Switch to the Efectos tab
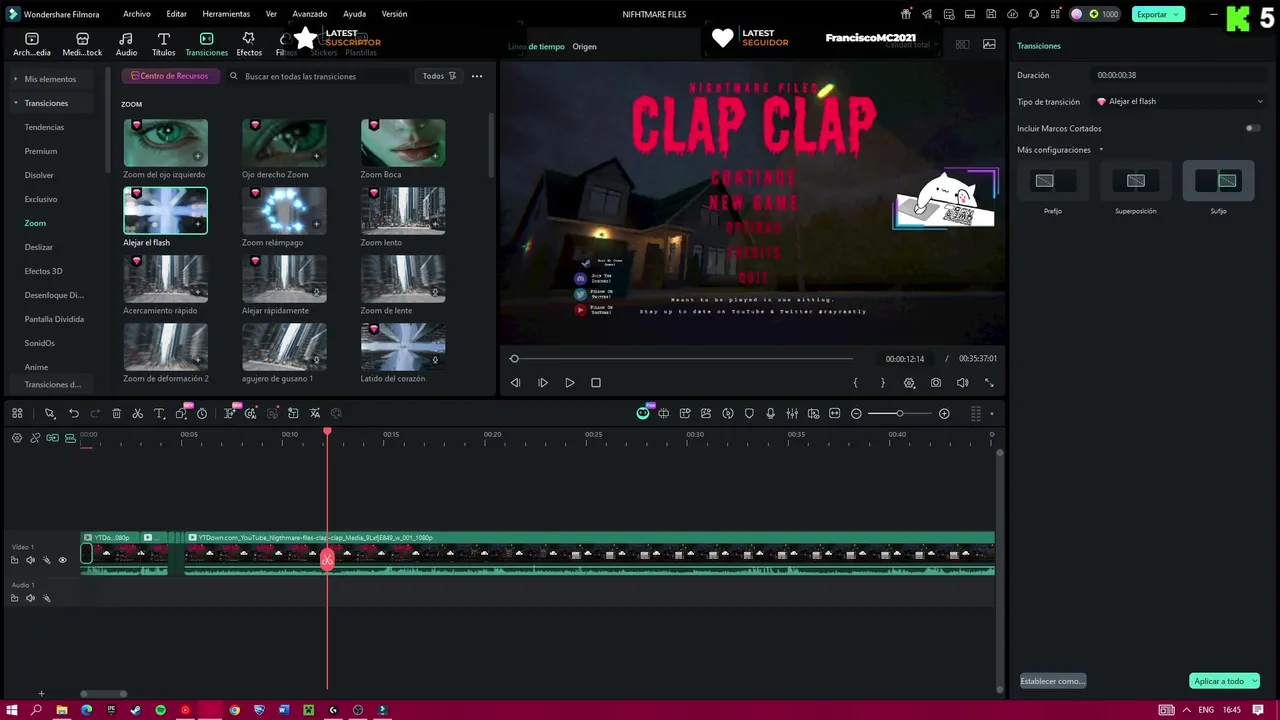Screen dimensions: 1280x720 click(x=249, y=44)
